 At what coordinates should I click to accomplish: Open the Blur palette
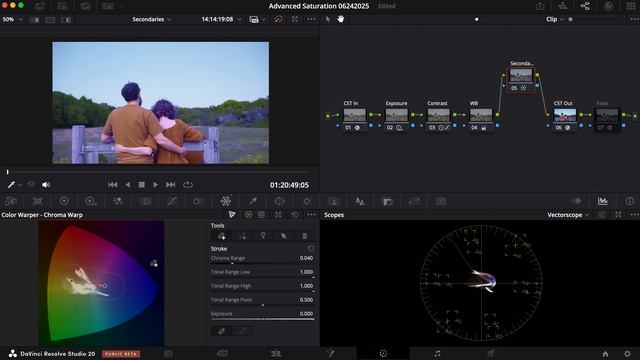tap(360, 201)
